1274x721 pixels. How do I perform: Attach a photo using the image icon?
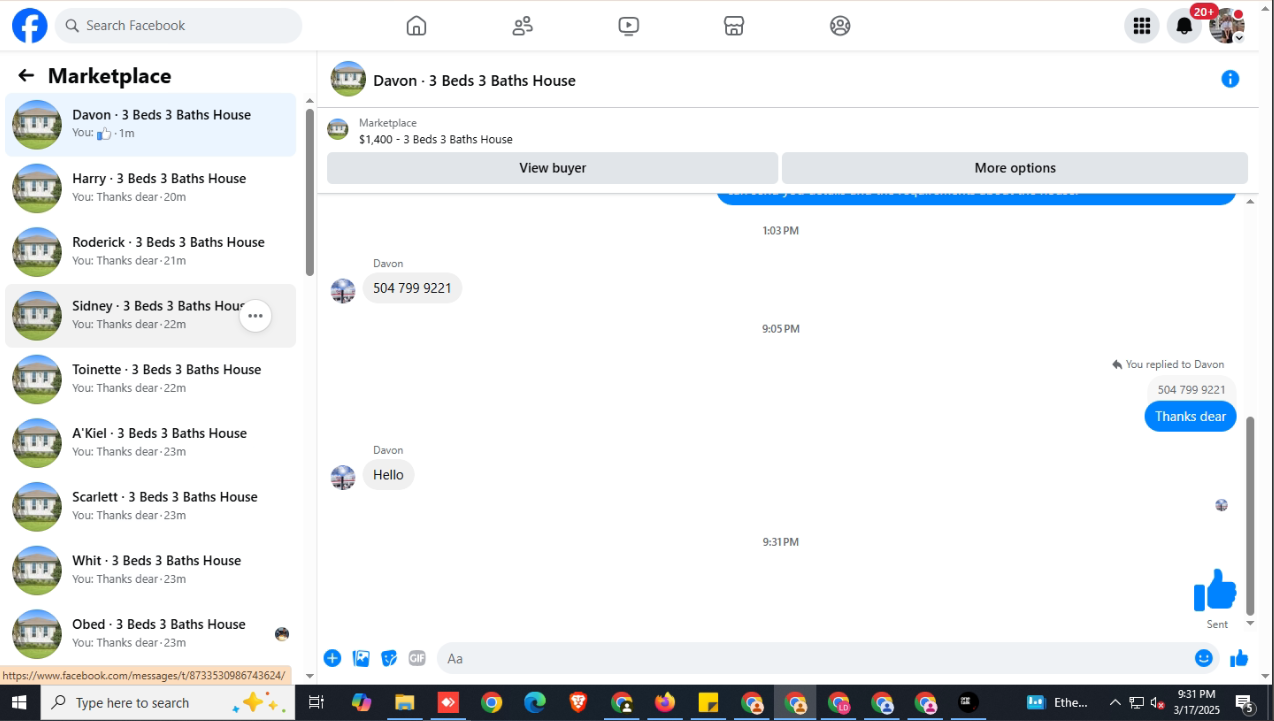pyautogui.click(x=361, y=658)
